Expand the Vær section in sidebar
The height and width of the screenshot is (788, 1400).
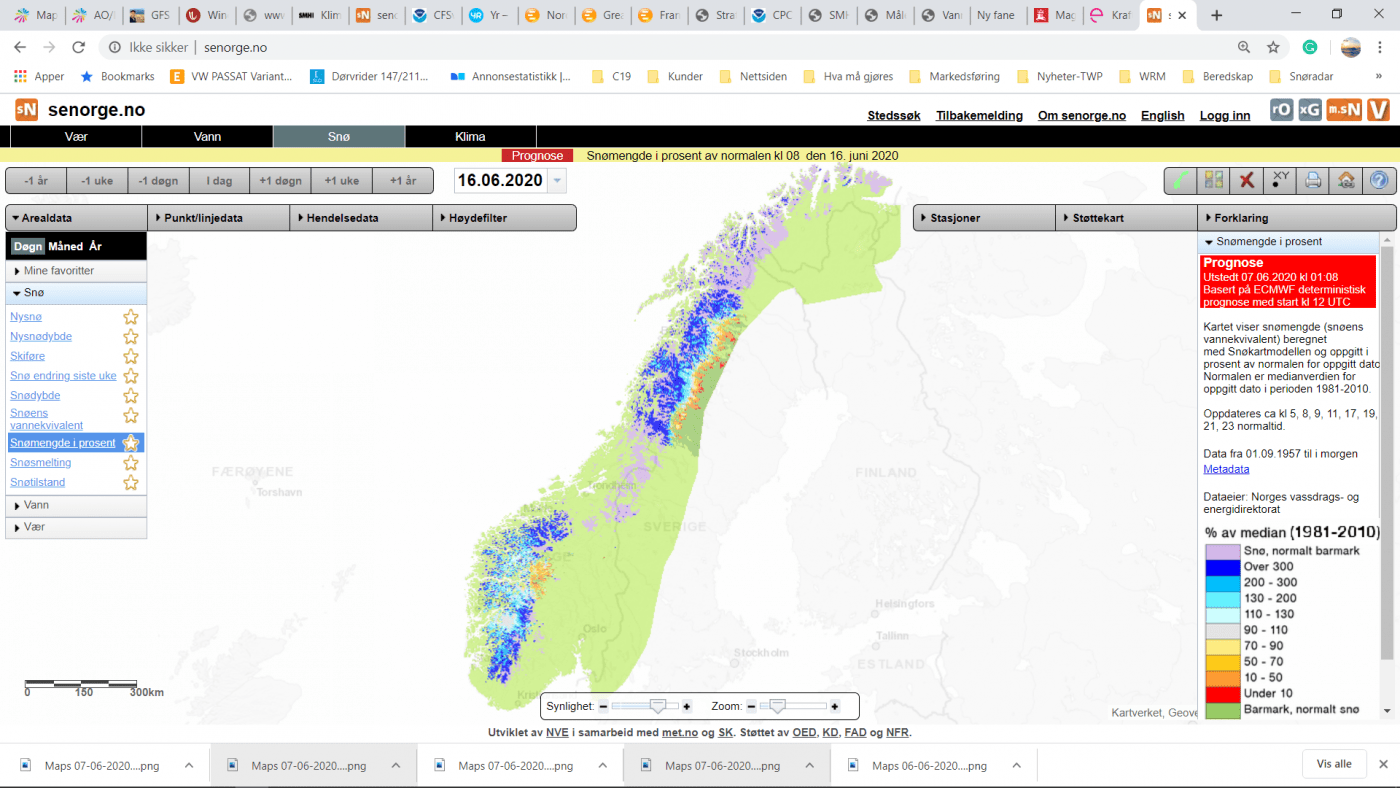[x=76, y=527]
